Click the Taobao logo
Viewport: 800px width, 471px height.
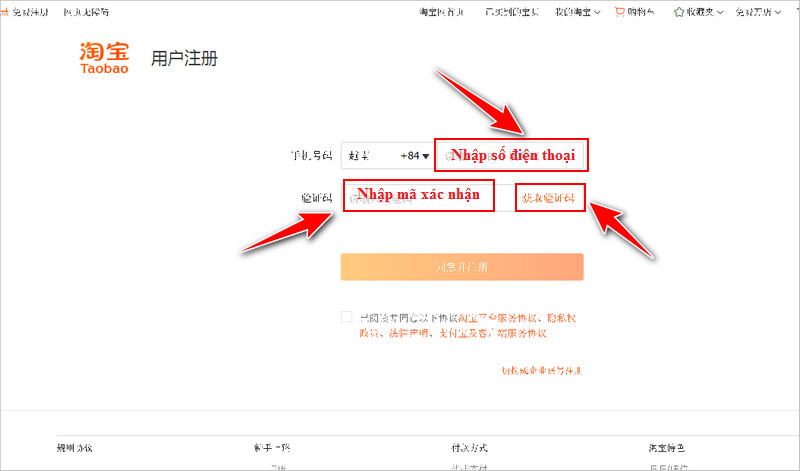coord(106,59)
